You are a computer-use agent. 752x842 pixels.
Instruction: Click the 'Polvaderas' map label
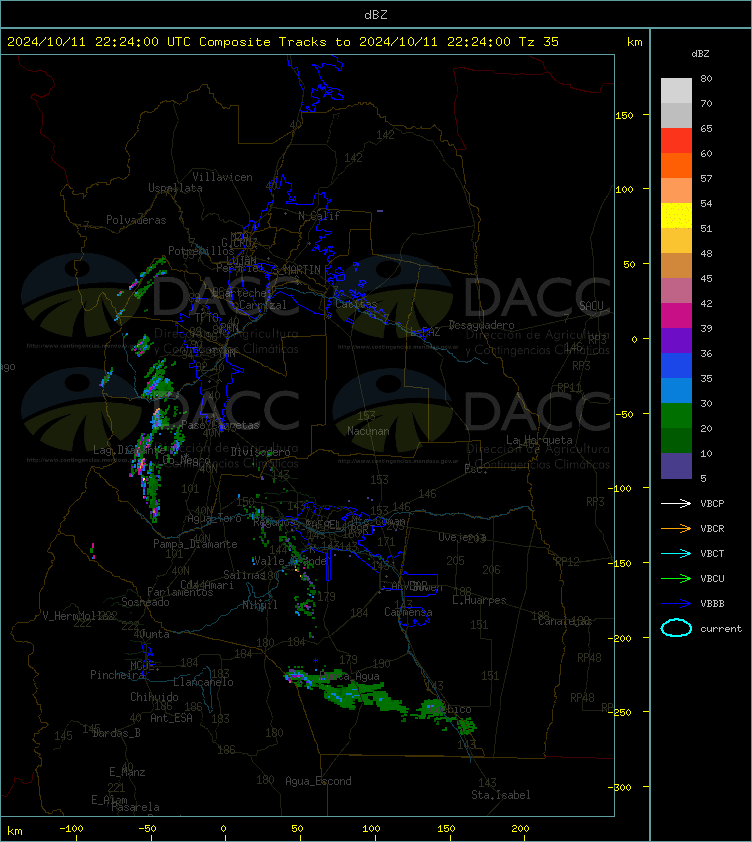tap(136, 220)
